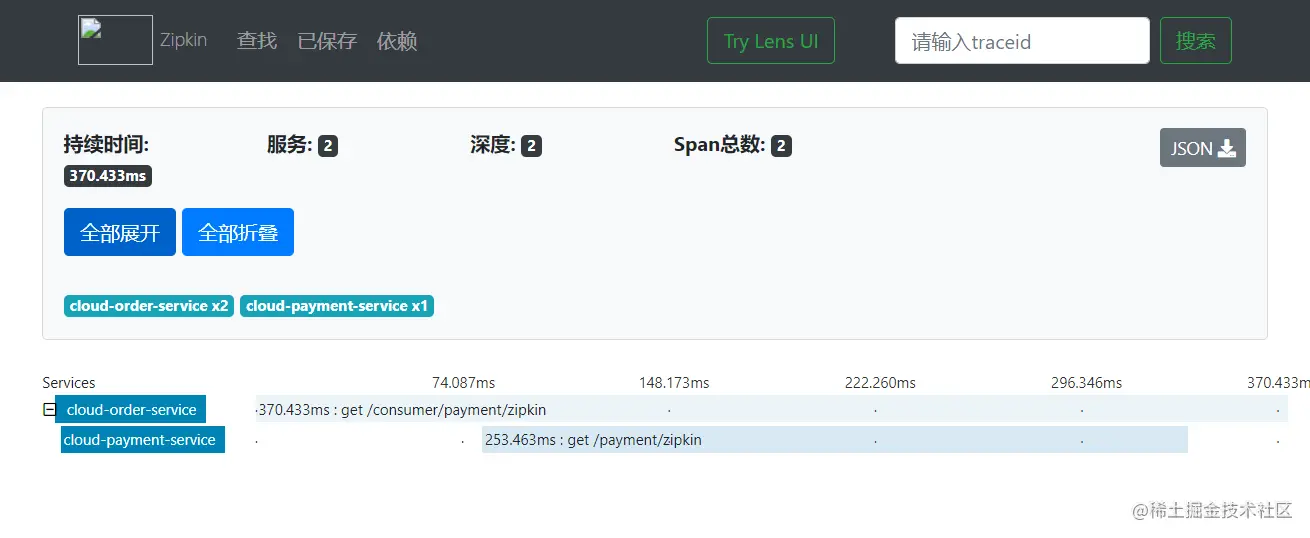Click the 148.173ms timeline label
This screenshot has height=538, width=1310.
click(674, 382)
